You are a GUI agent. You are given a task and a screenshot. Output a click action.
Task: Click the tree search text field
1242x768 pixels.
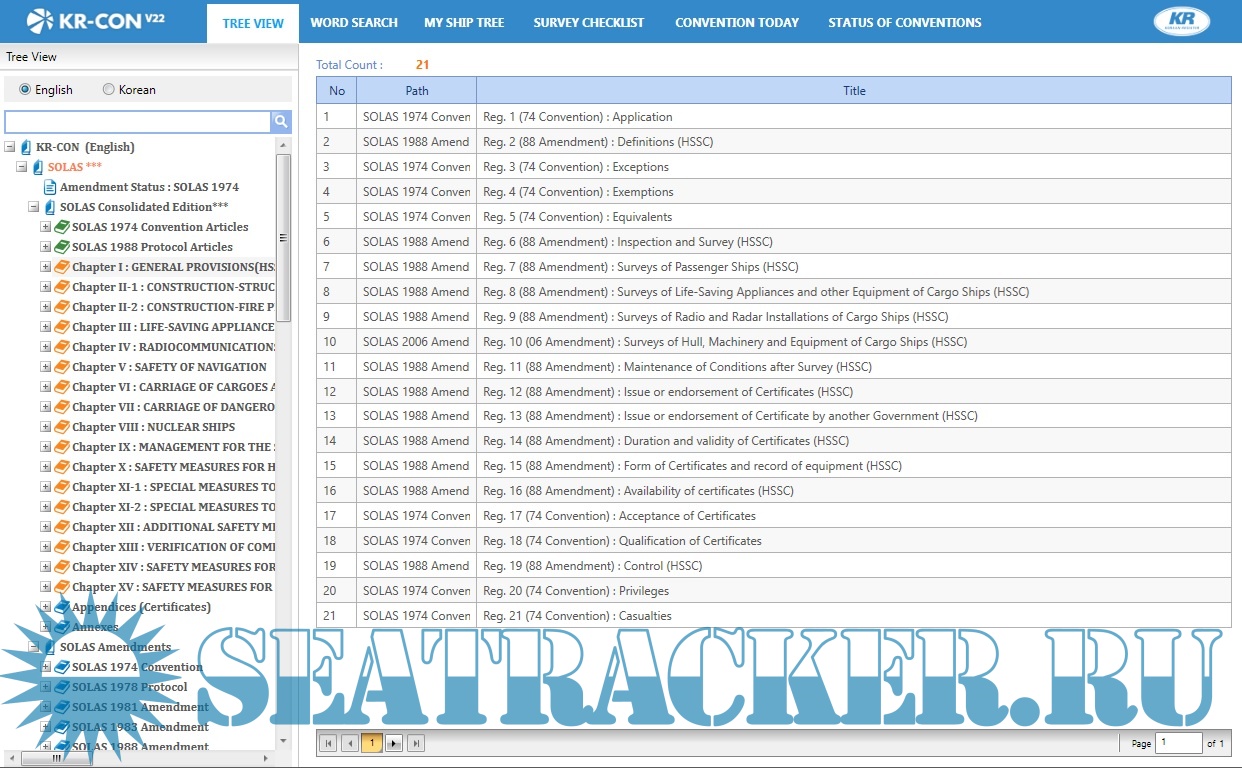pyautogui.click(x=137, y=122)
